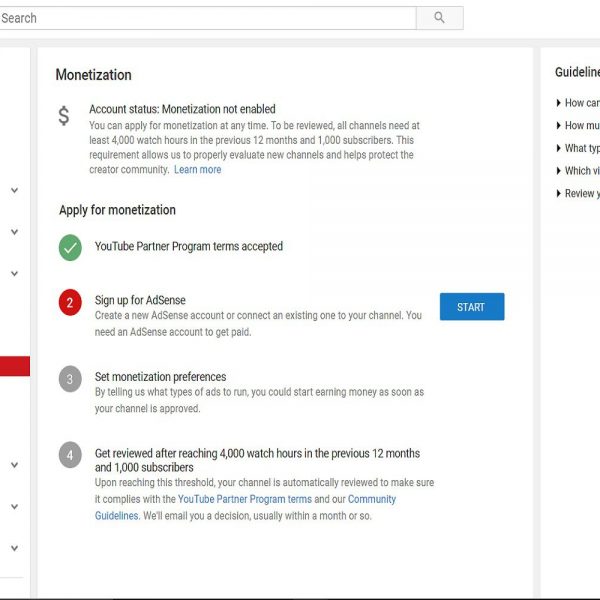Click the Monetization page heading
Screen dimensions: 600x600
tap(93, 75)
